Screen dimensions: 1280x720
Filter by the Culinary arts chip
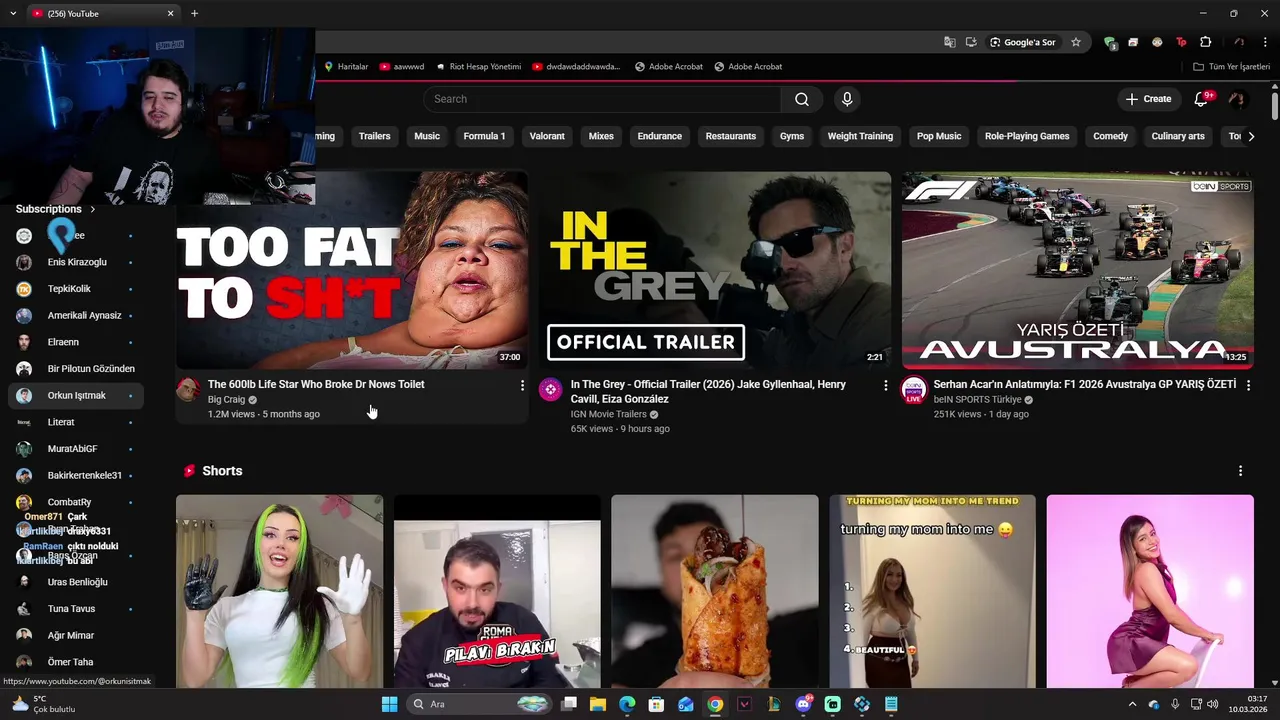tap(1178, 136)
